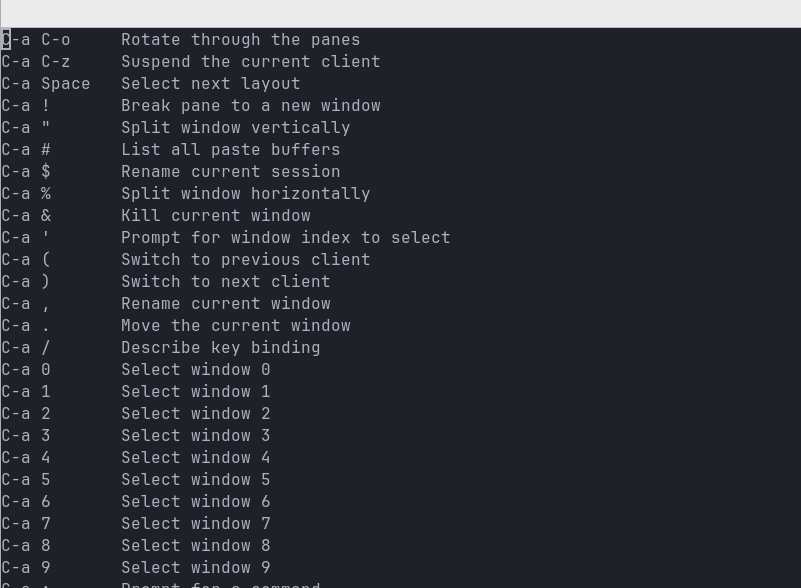Click 'List all paste buffers' text
Image resolution: width=801 pixels, height=588 pixels.
coord(230,150)
